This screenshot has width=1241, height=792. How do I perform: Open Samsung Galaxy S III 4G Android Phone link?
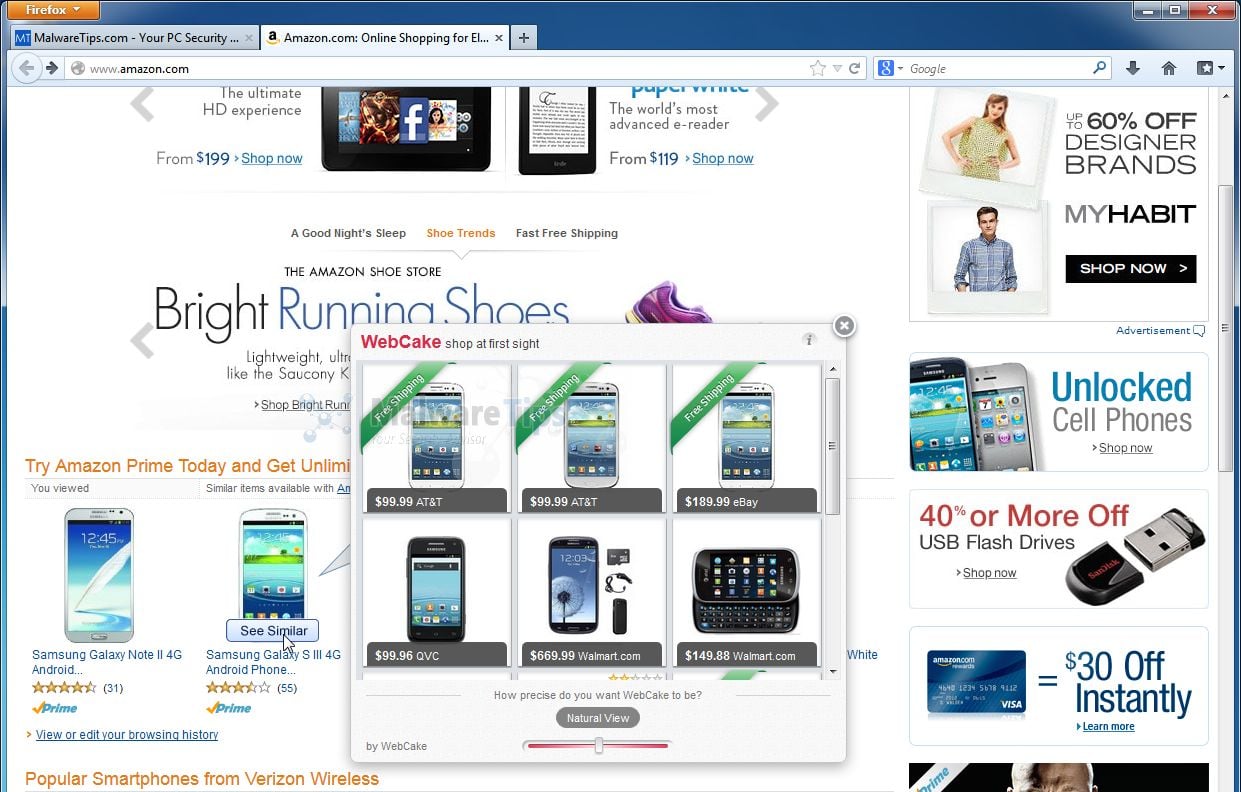pyautogui.click(x=273, y=662)
